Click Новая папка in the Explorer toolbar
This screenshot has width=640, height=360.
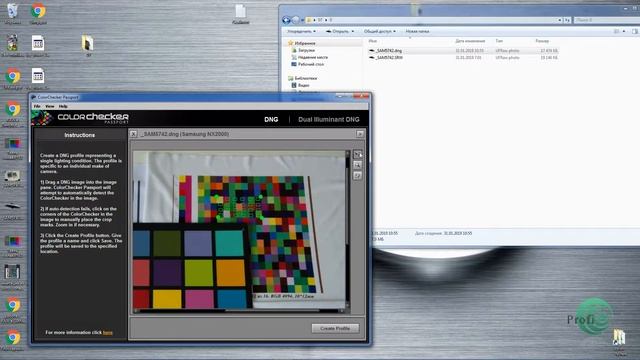pyautogui.click(x=417, y=31)
